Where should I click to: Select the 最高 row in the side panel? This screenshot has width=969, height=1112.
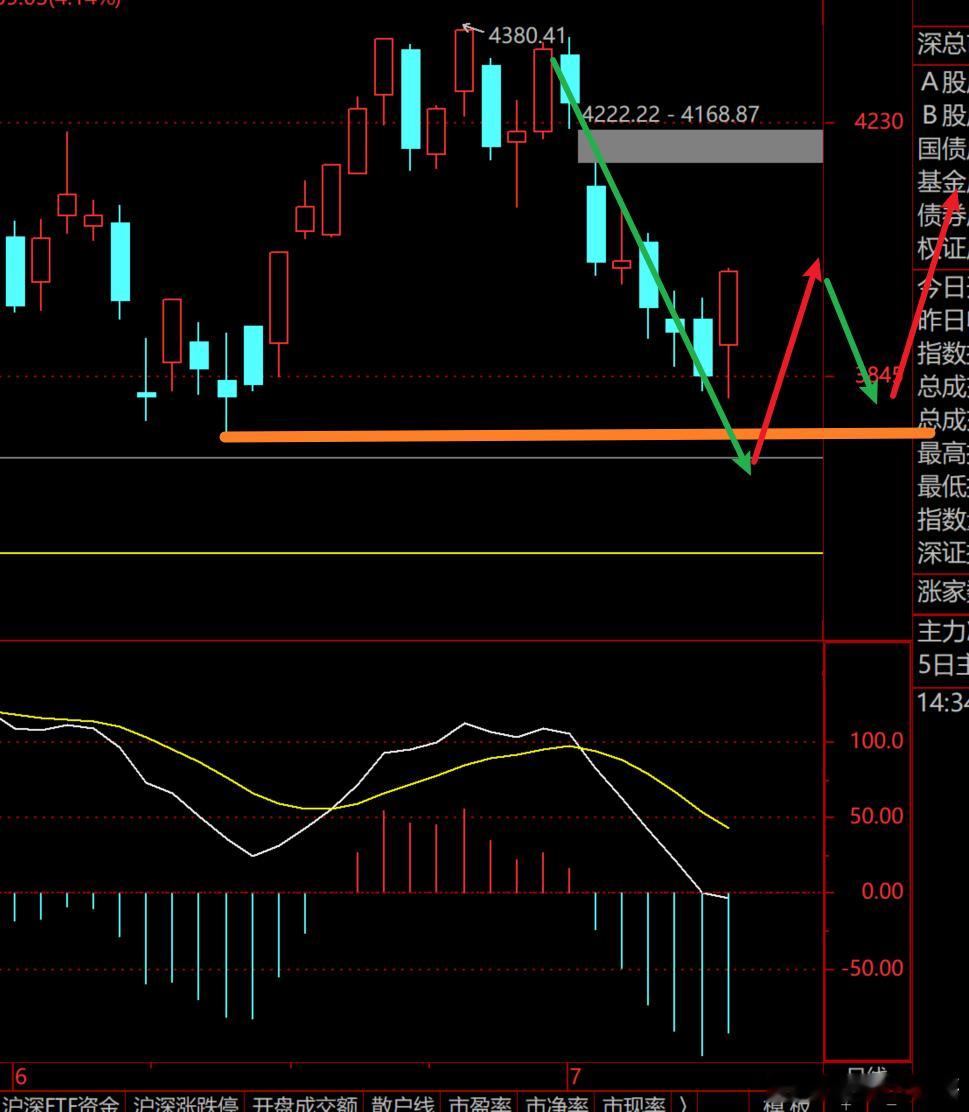(943, 452)
